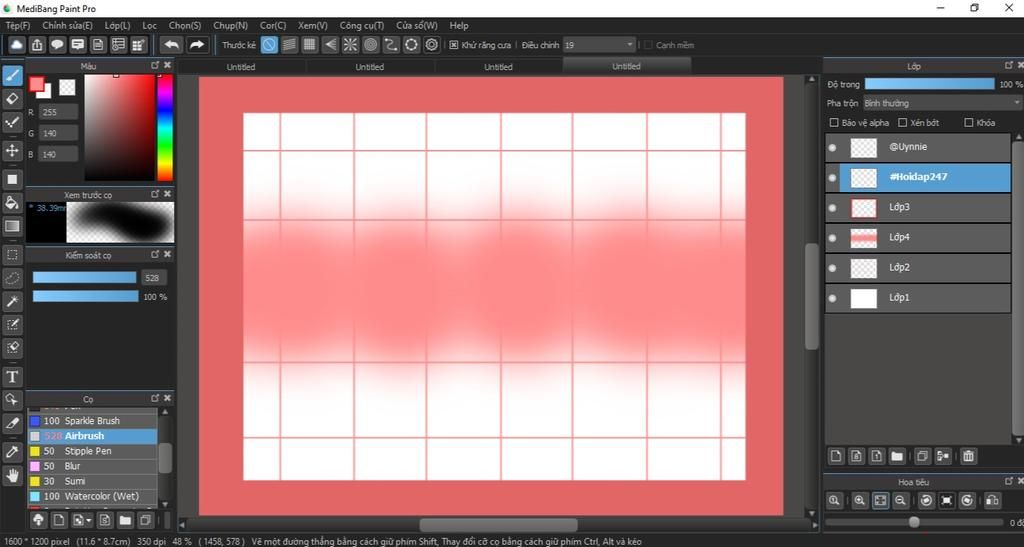Add a new layer folder
This screenshot has width=1024, height=547.
coord(897,456)
